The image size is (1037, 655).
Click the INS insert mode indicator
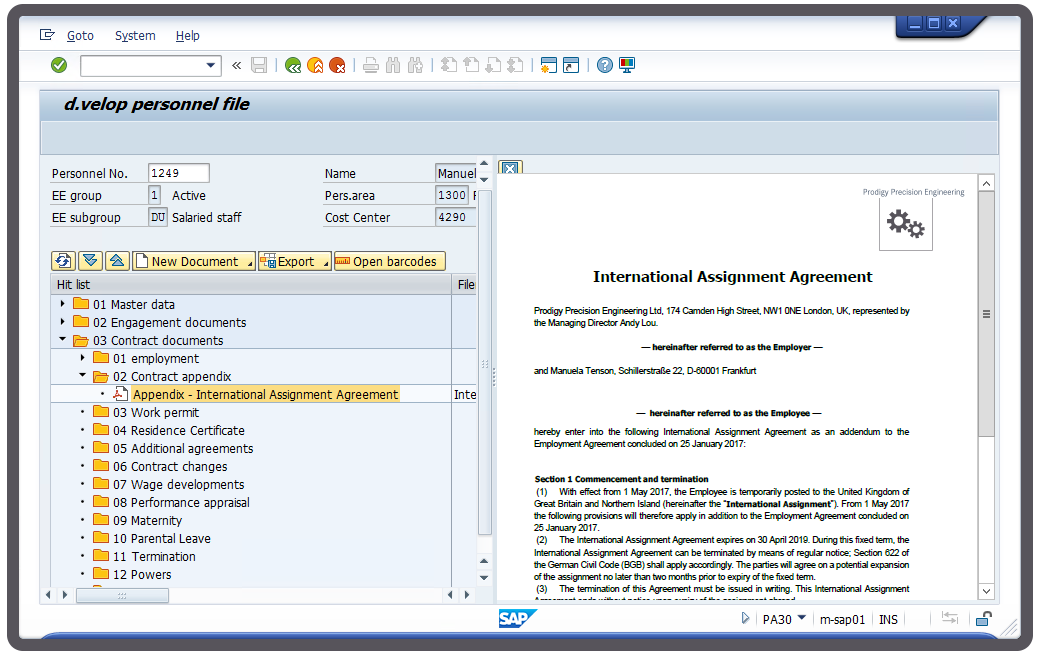888,619
